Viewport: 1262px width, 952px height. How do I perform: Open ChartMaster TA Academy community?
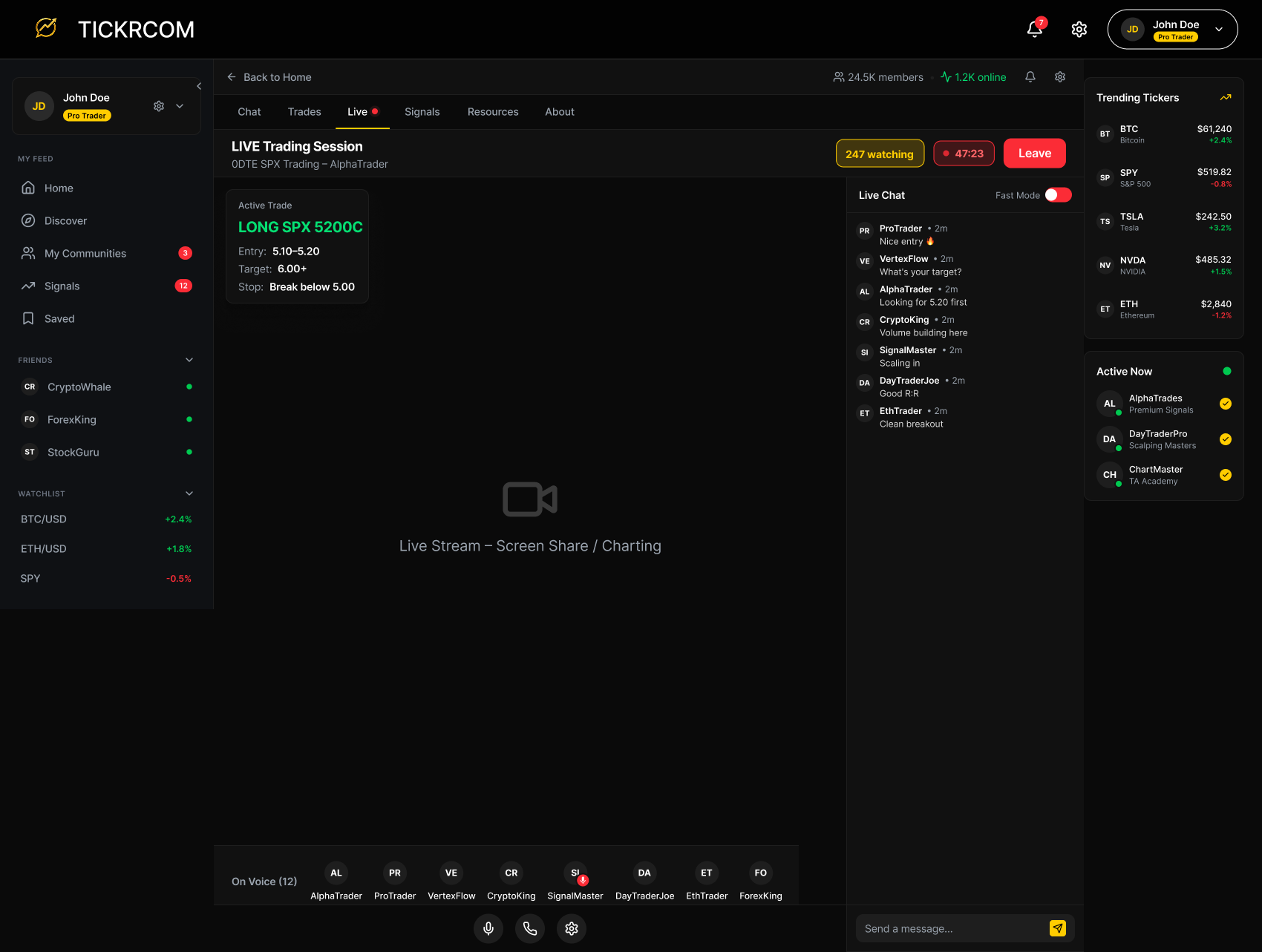[x=1164, y=475]
